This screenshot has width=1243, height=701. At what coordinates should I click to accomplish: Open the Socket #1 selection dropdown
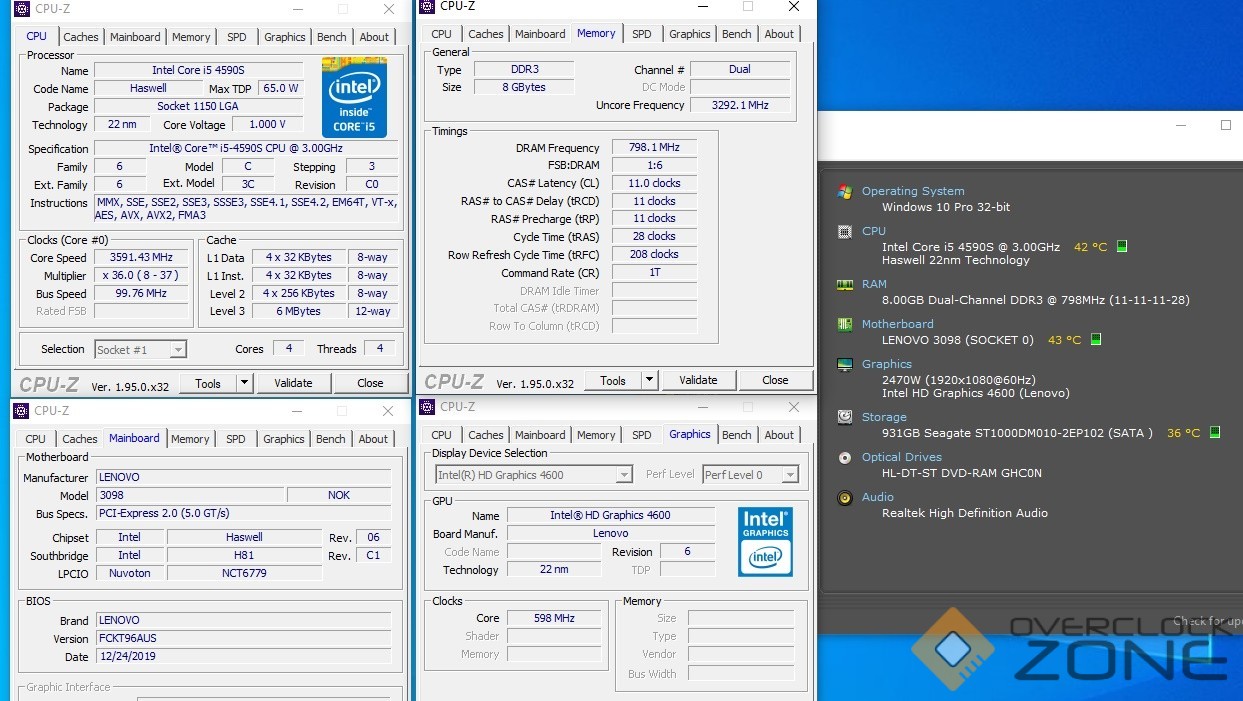[140, 350]
